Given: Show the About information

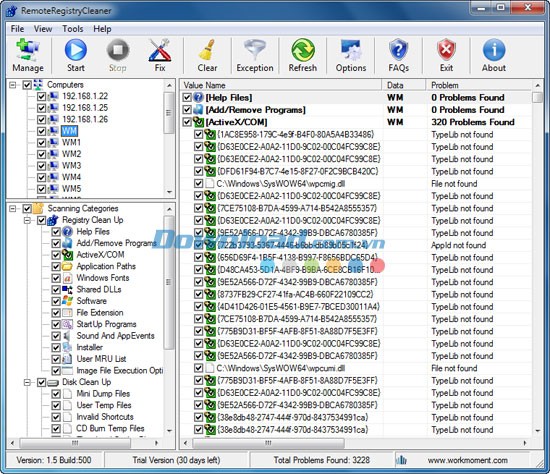Looking at the screenshot, I should 494,55.
